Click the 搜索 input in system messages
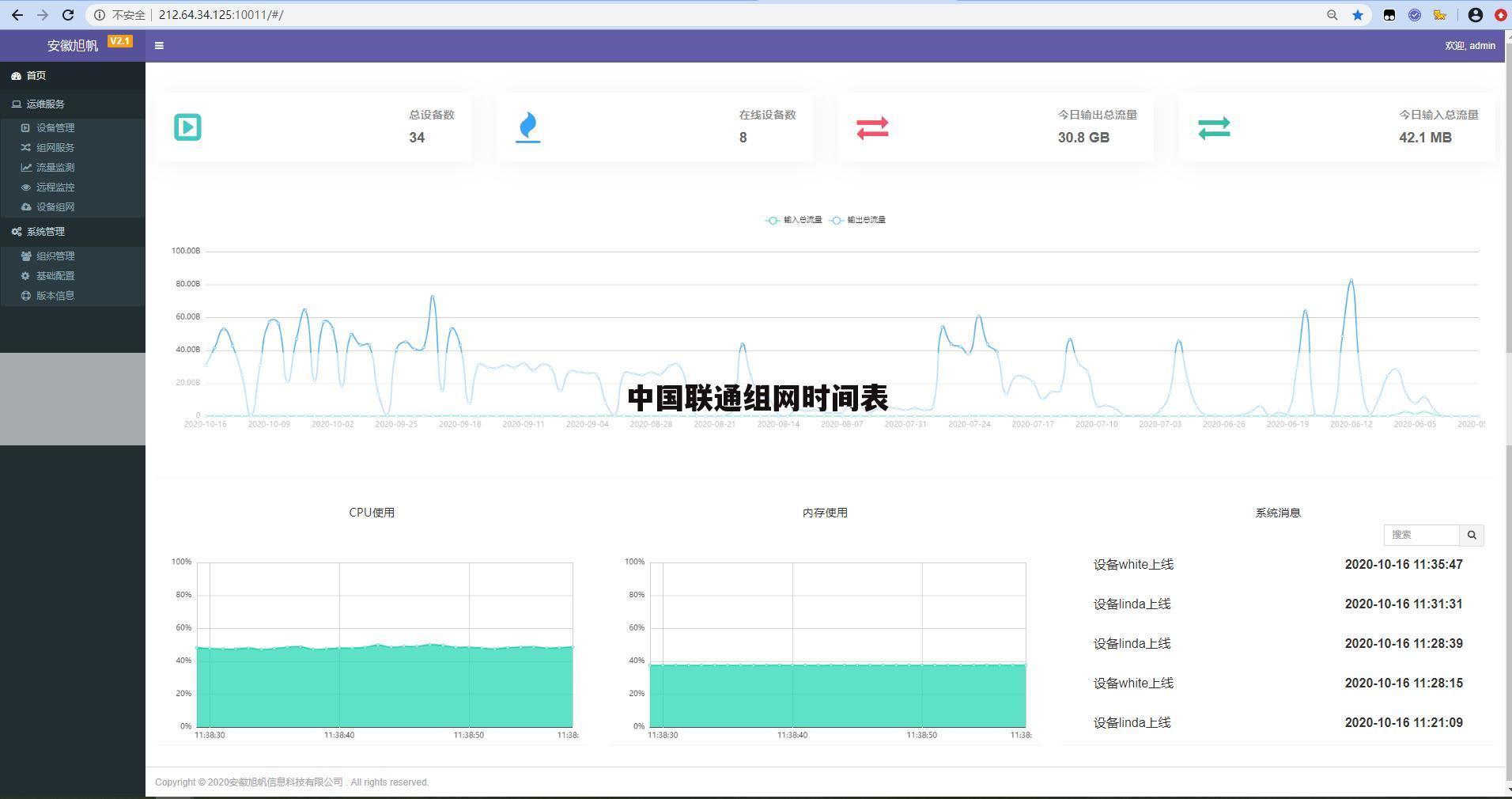The image size is (1512, 799). point(1421,536)
